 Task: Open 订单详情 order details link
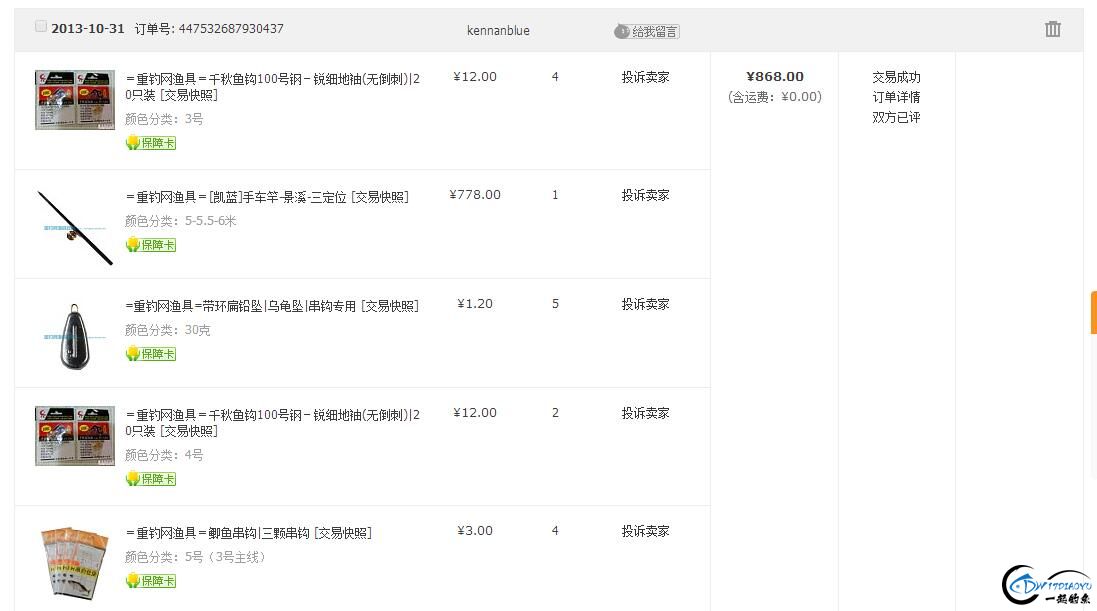(896, 97)
